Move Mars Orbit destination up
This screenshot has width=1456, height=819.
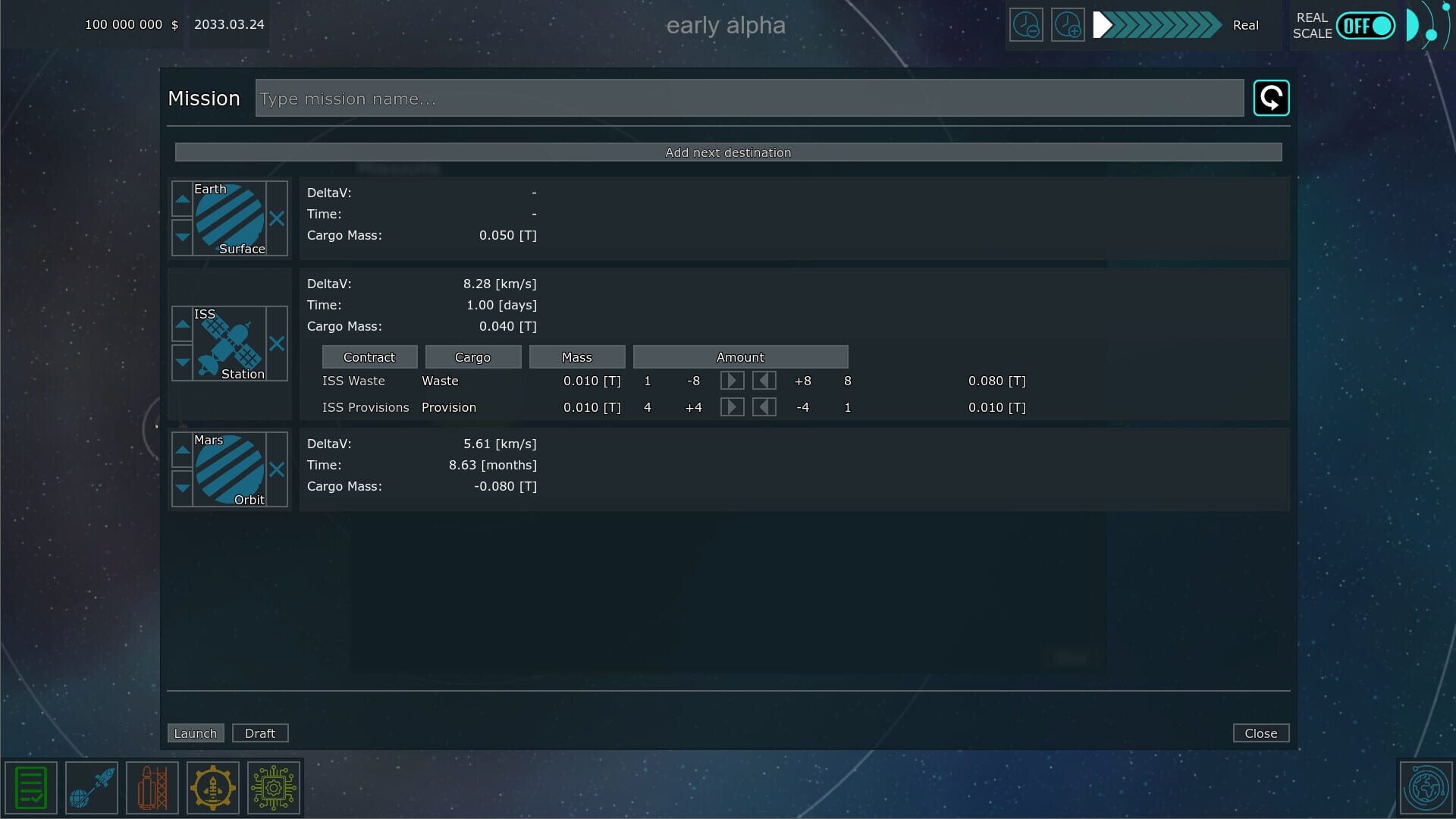pyautogui.click(x=182, y=450)
